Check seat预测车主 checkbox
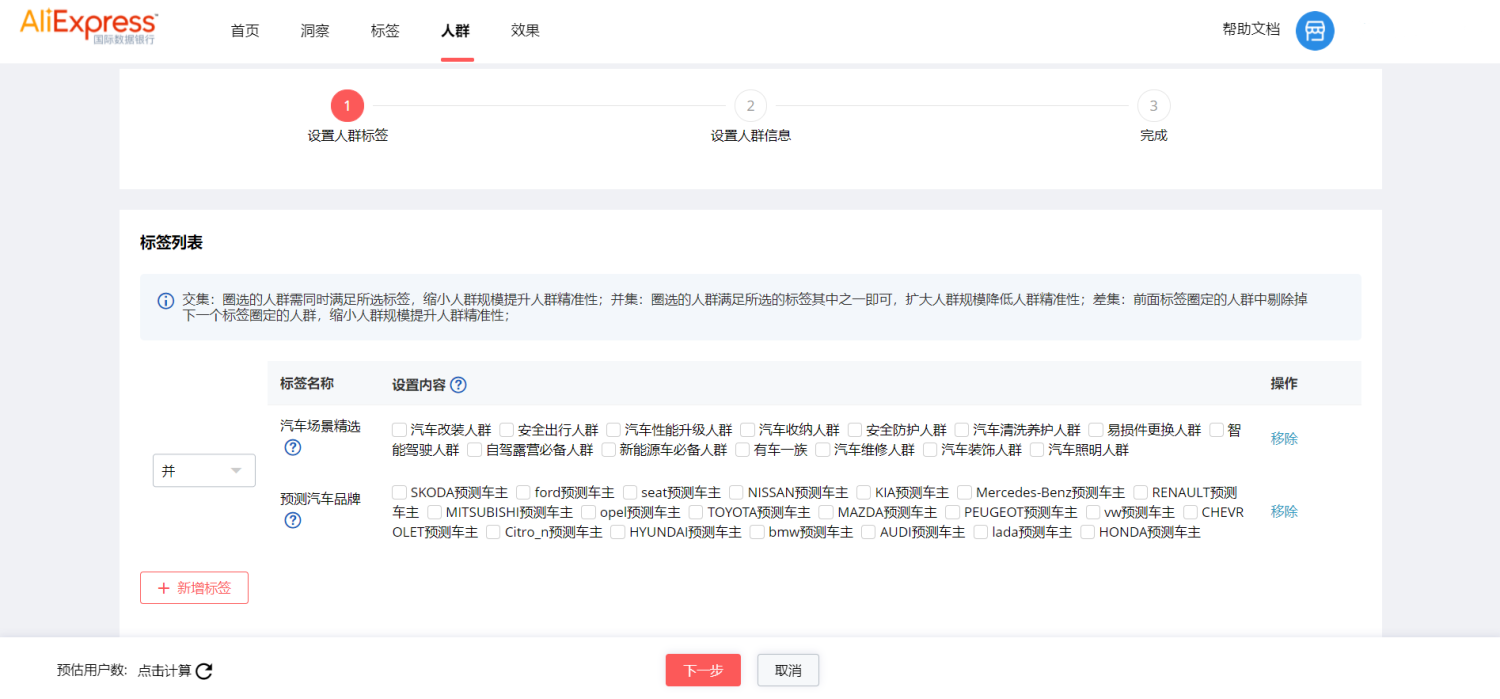This screenshot has height=699, width=1500. point(630,492)
